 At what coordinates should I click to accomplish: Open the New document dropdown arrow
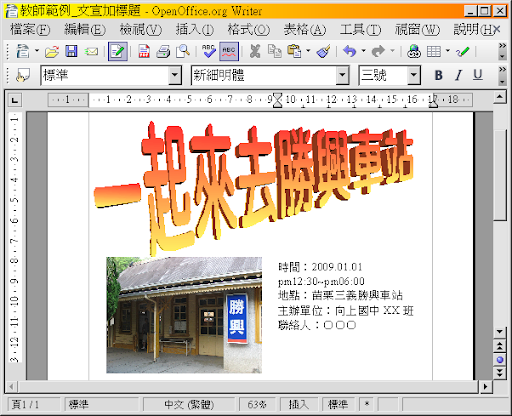(37, 51)
